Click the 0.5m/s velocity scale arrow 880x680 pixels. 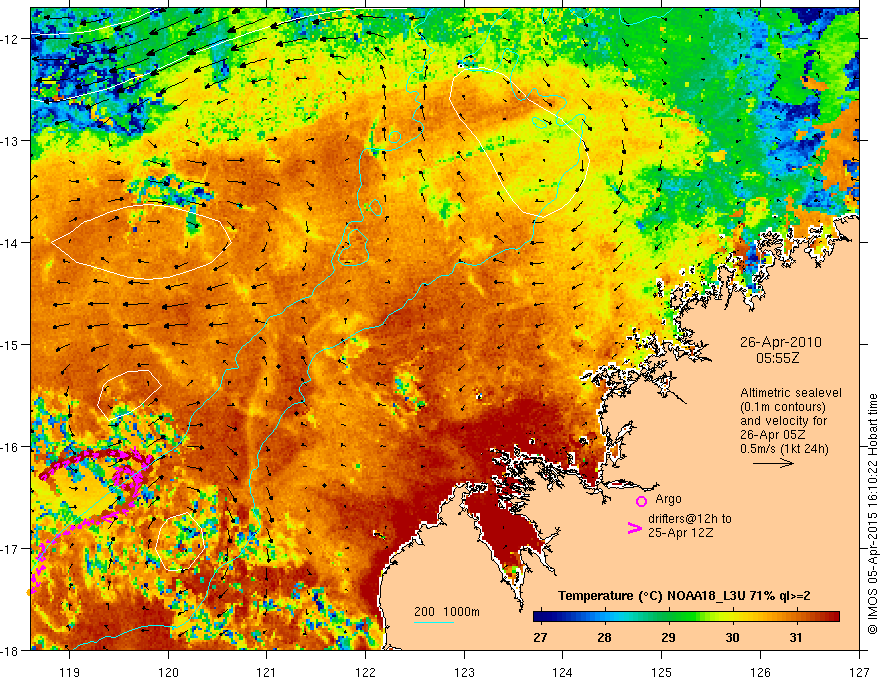(773, 463)
